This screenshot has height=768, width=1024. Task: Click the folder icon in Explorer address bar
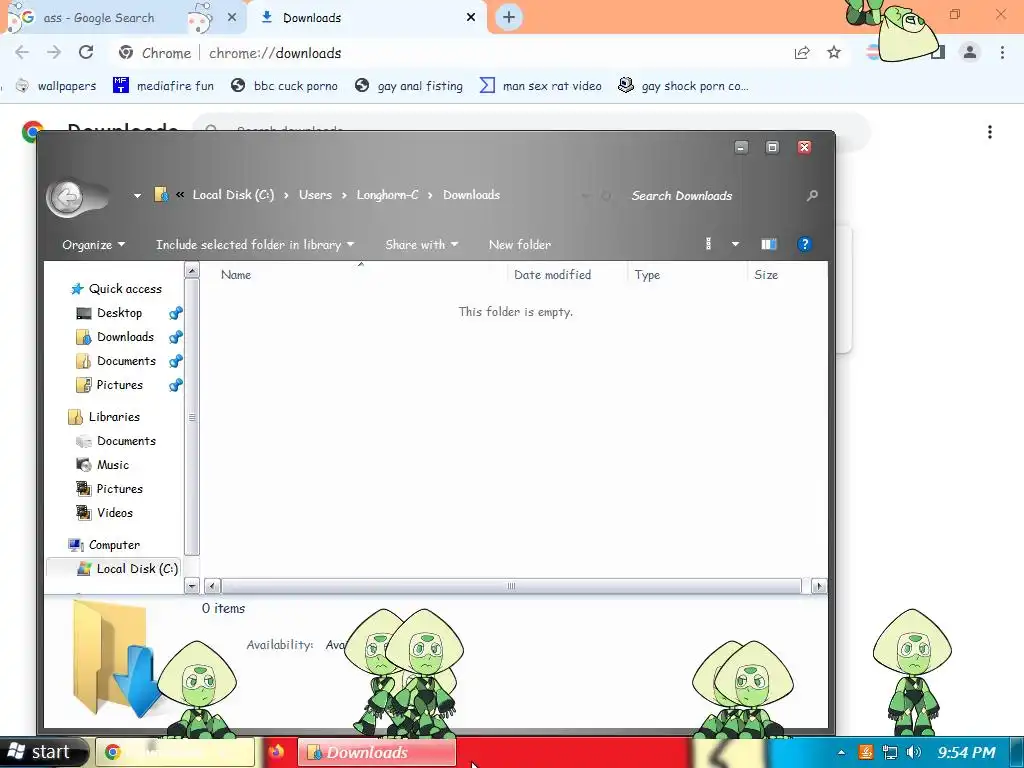[161, 195]
